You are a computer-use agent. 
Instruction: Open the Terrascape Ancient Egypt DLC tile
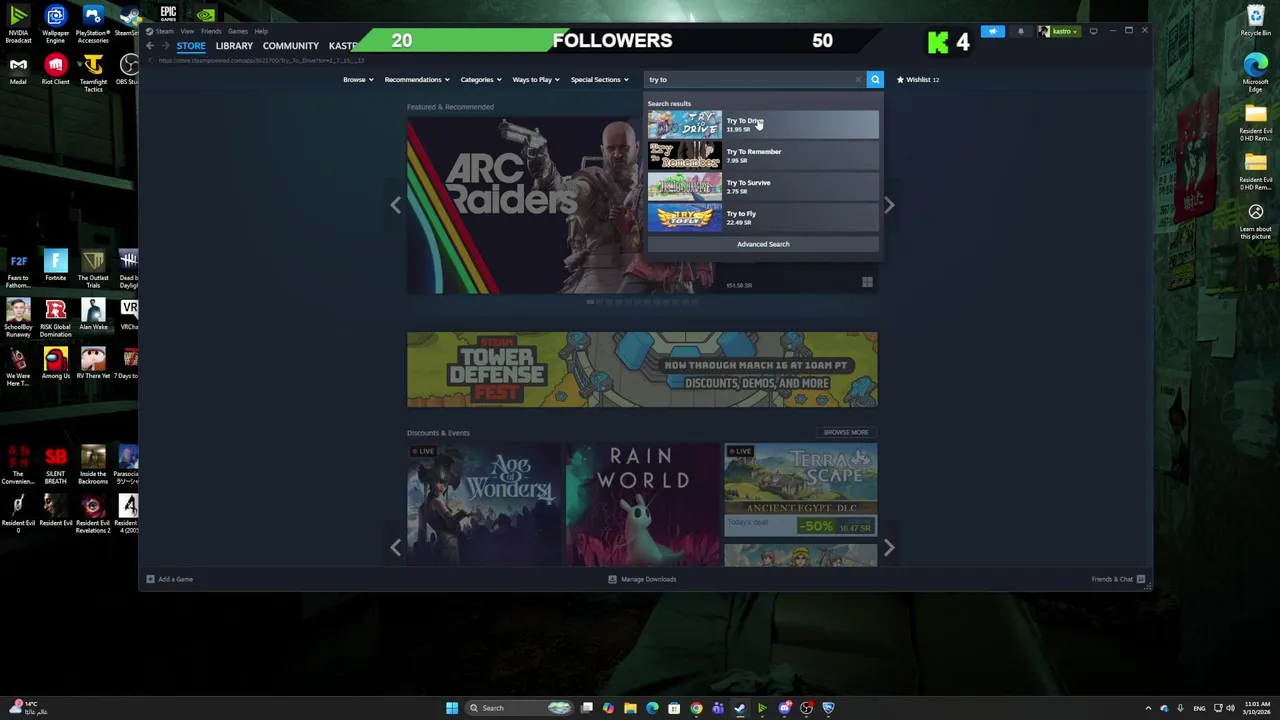[x=801, y=490]
